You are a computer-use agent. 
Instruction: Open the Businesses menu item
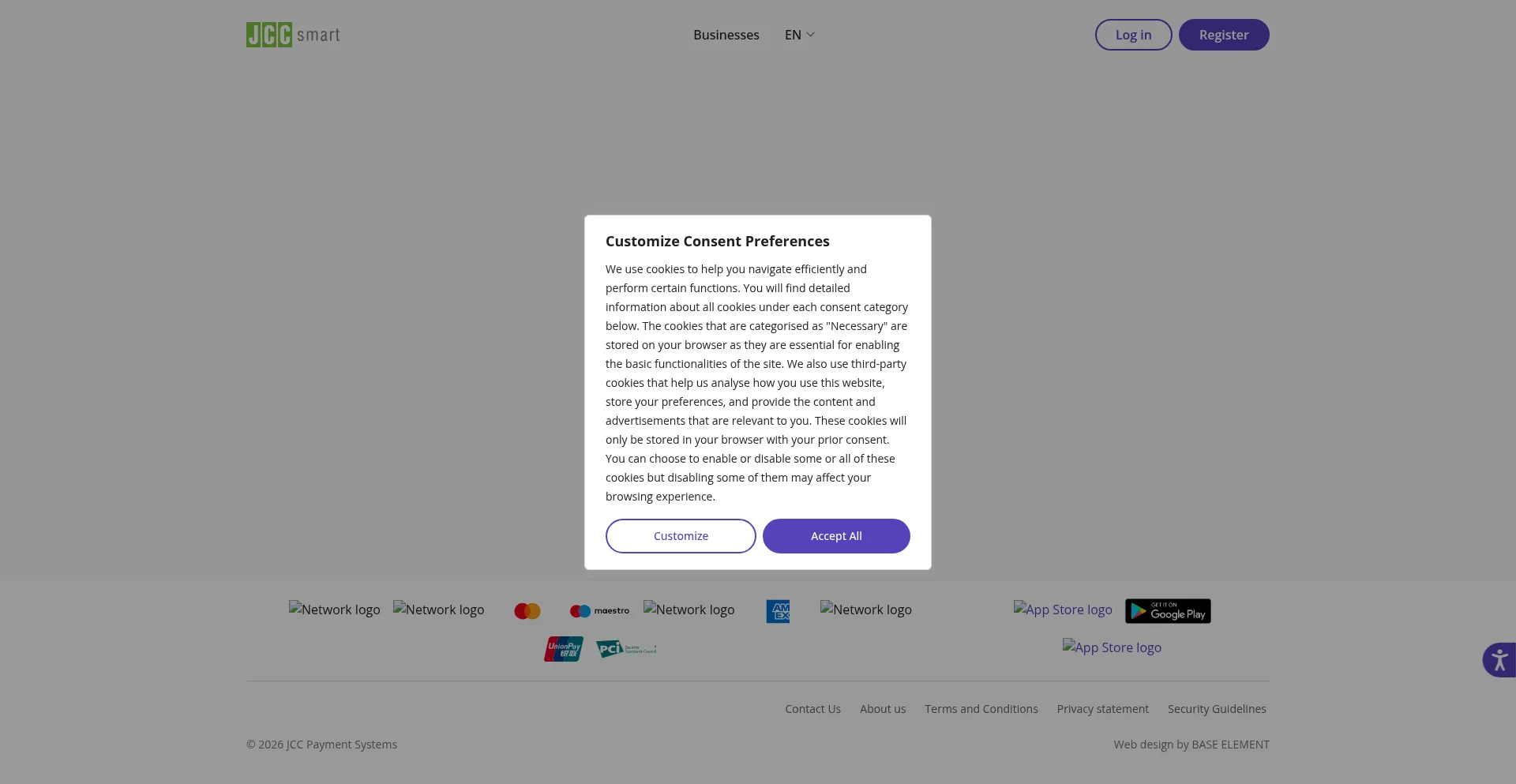(x=726, y=35)
